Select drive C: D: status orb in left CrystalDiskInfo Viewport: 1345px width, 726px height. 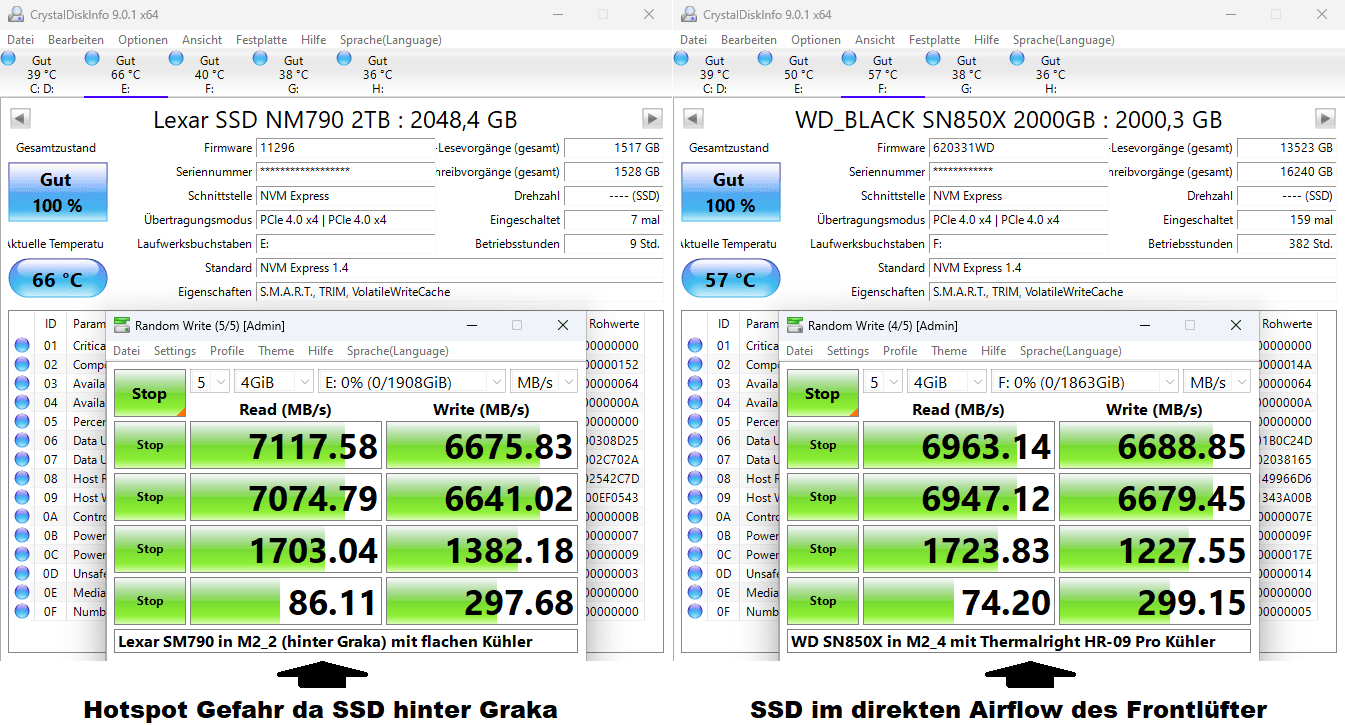click(x=8, y=59)
